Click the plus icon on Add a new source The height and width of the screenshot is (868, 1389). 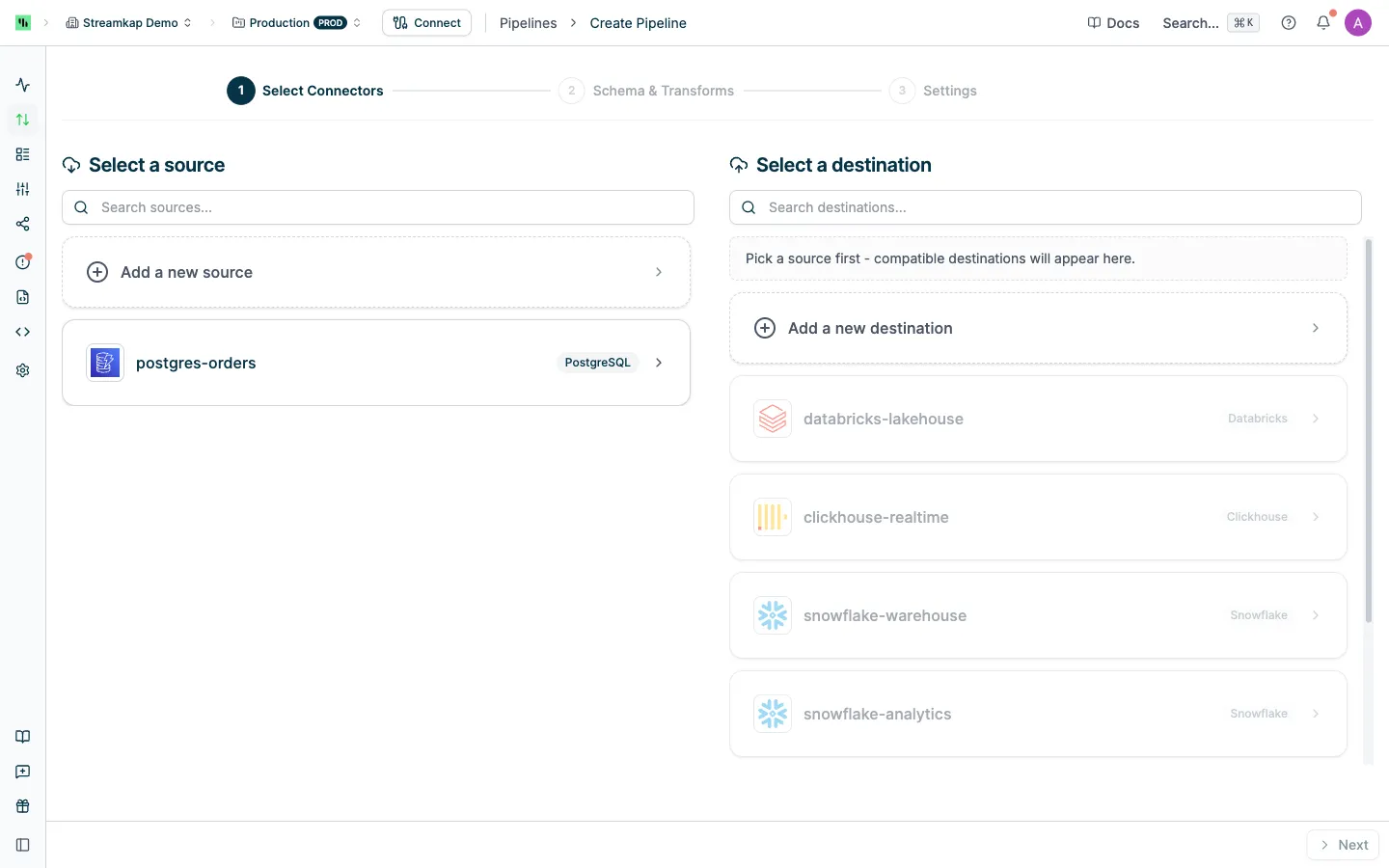(97, 272)
